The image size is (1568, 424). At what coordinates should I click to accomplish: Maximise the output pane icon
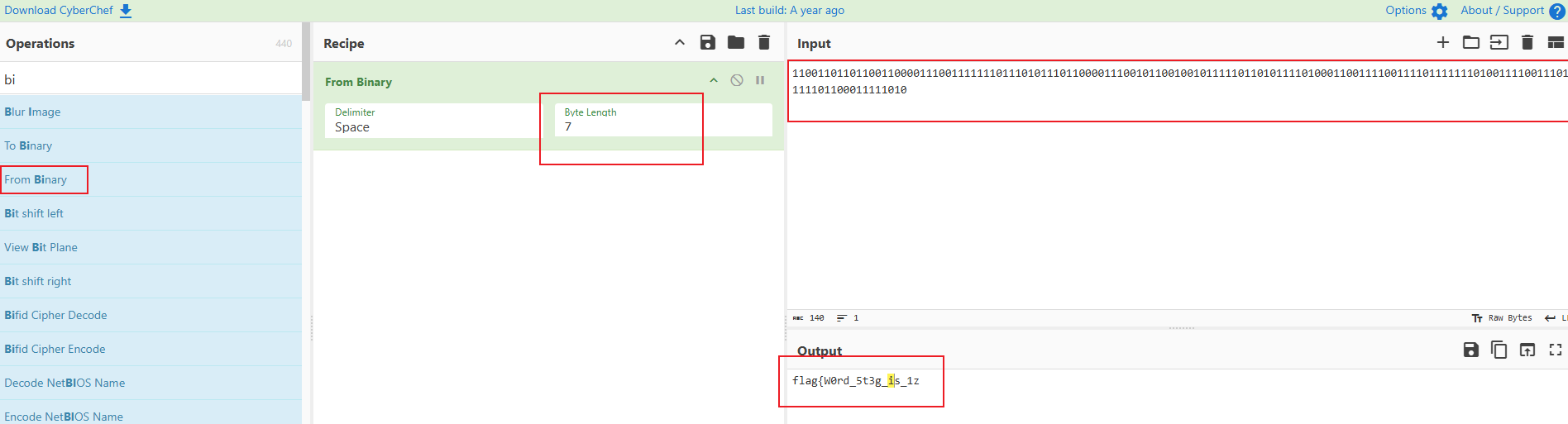1556,350
